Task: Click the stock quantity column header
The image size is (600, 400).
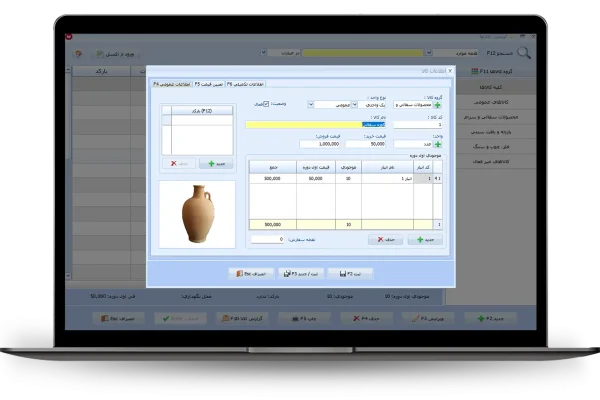Action: point(348,168)
